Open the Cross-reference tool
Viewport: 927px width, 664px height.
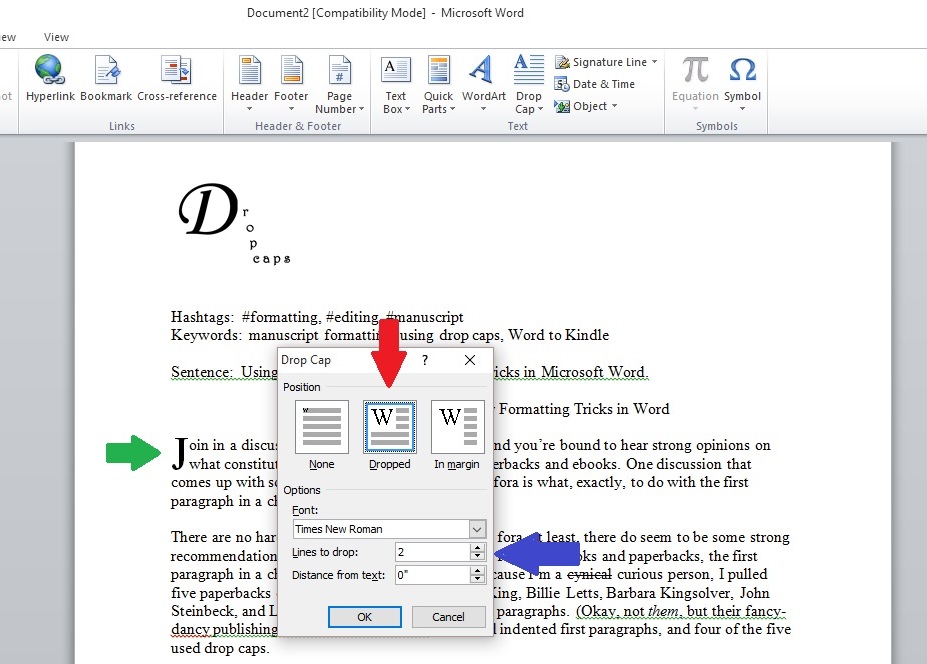pos(177,77)
